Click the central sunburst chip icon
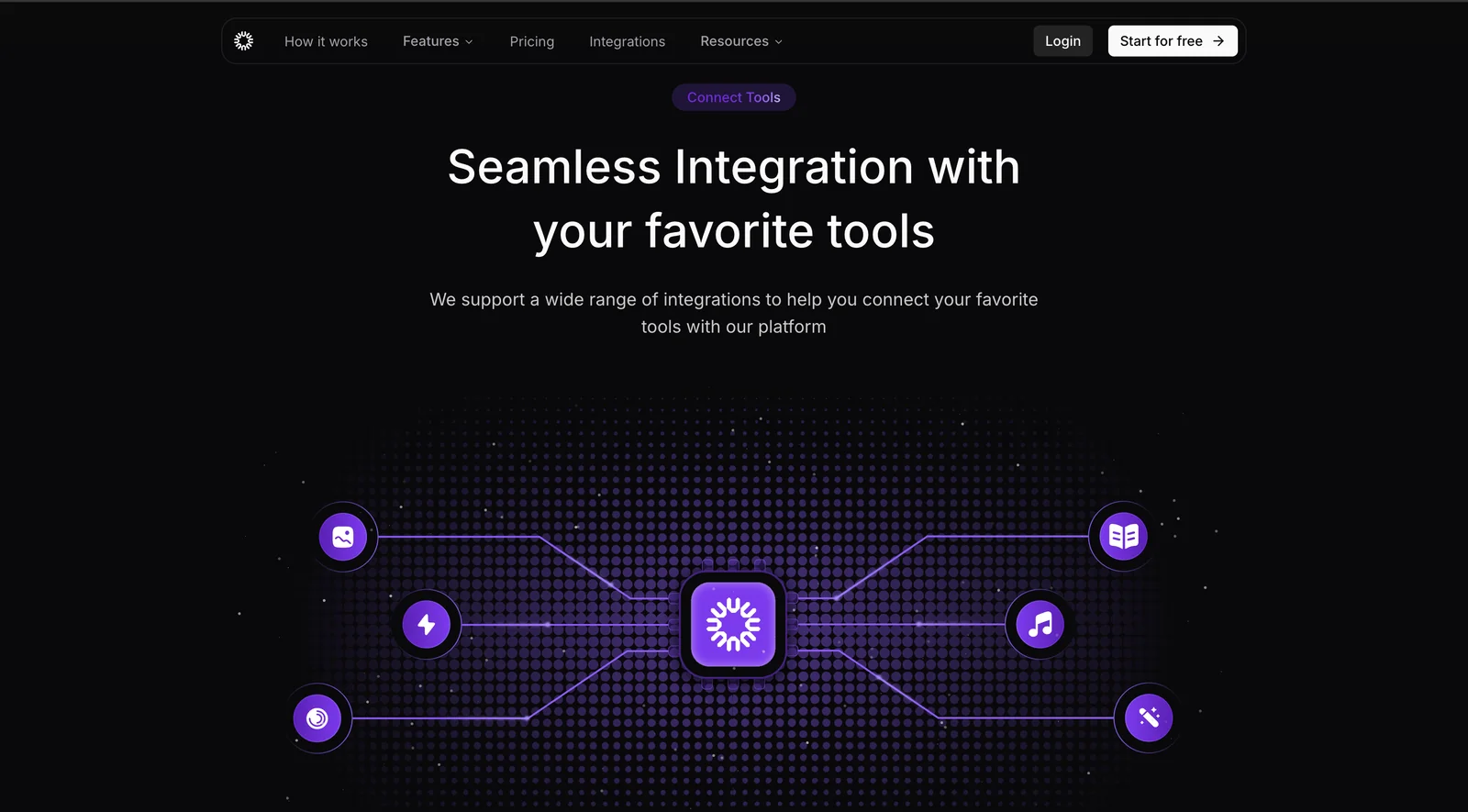 point(733,625)
